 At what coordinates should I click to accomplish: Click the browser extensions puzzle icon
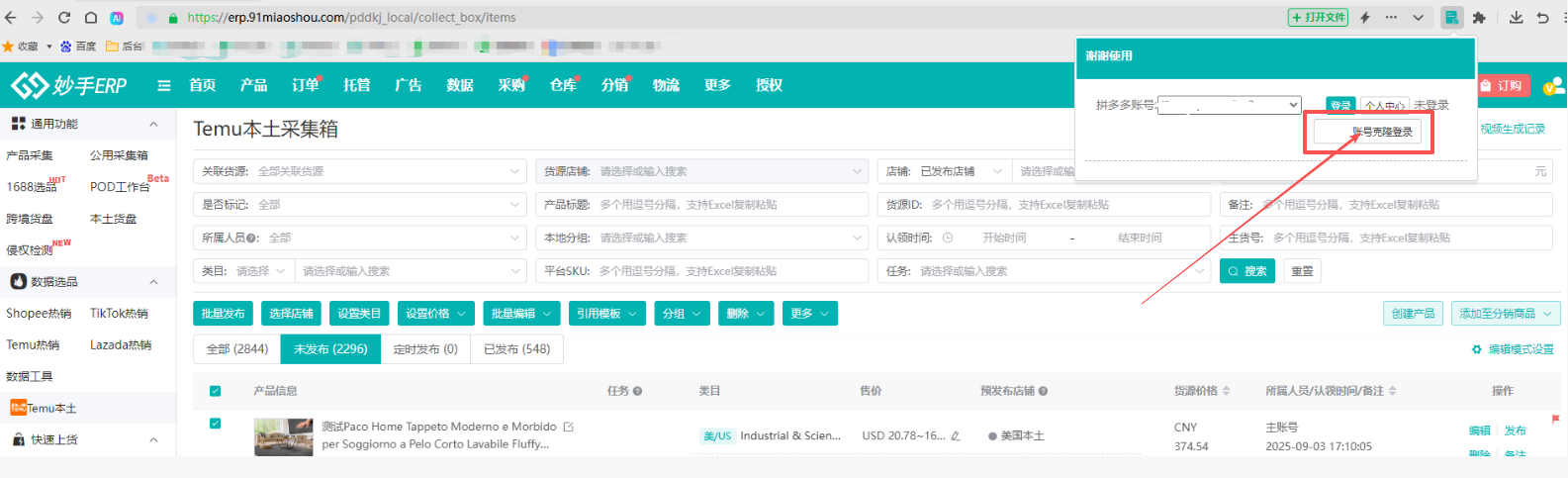1479,18
